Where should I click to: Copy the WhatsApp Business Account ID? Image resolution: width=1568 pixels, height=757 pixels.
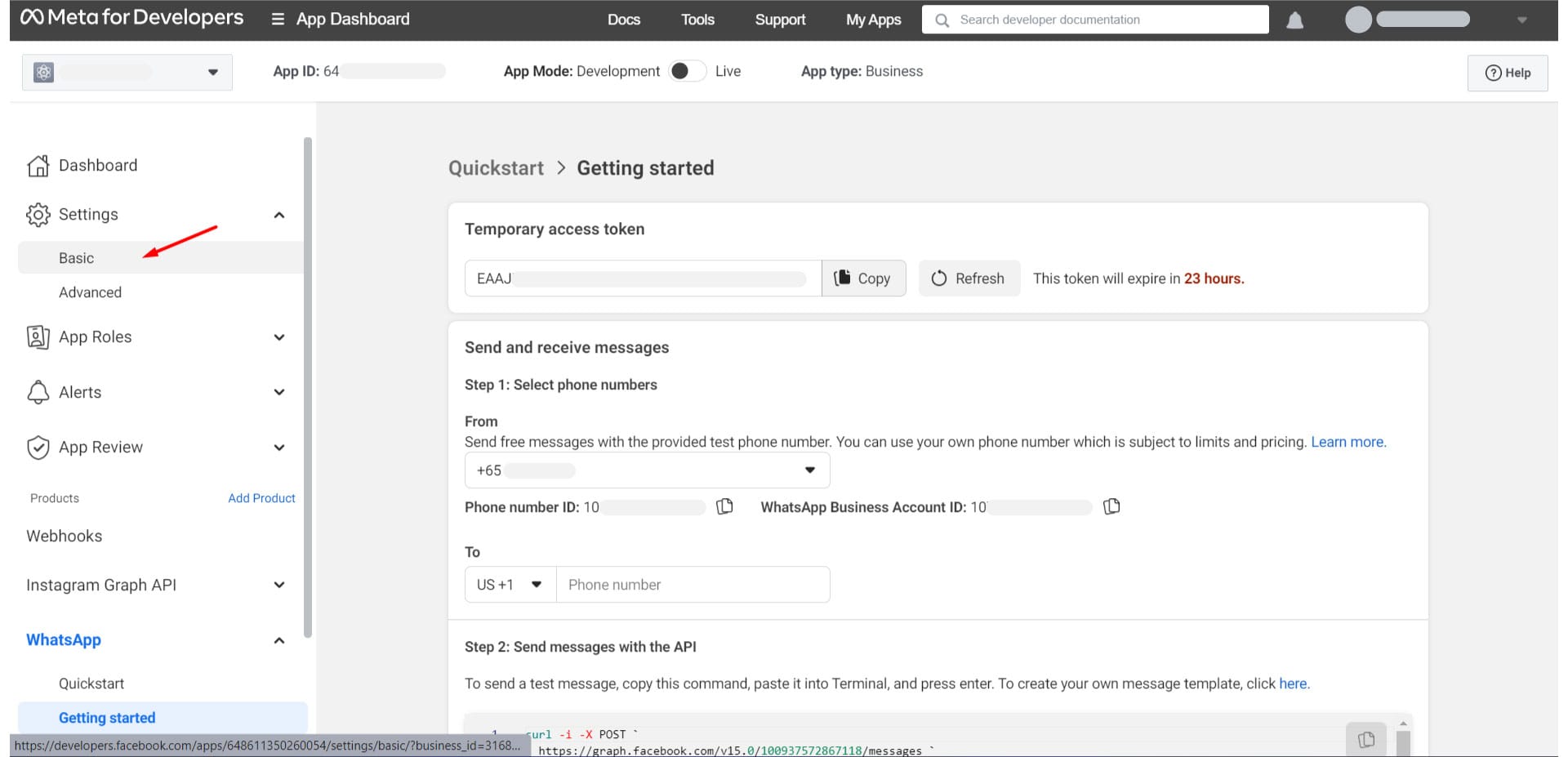coord(1111,507)
